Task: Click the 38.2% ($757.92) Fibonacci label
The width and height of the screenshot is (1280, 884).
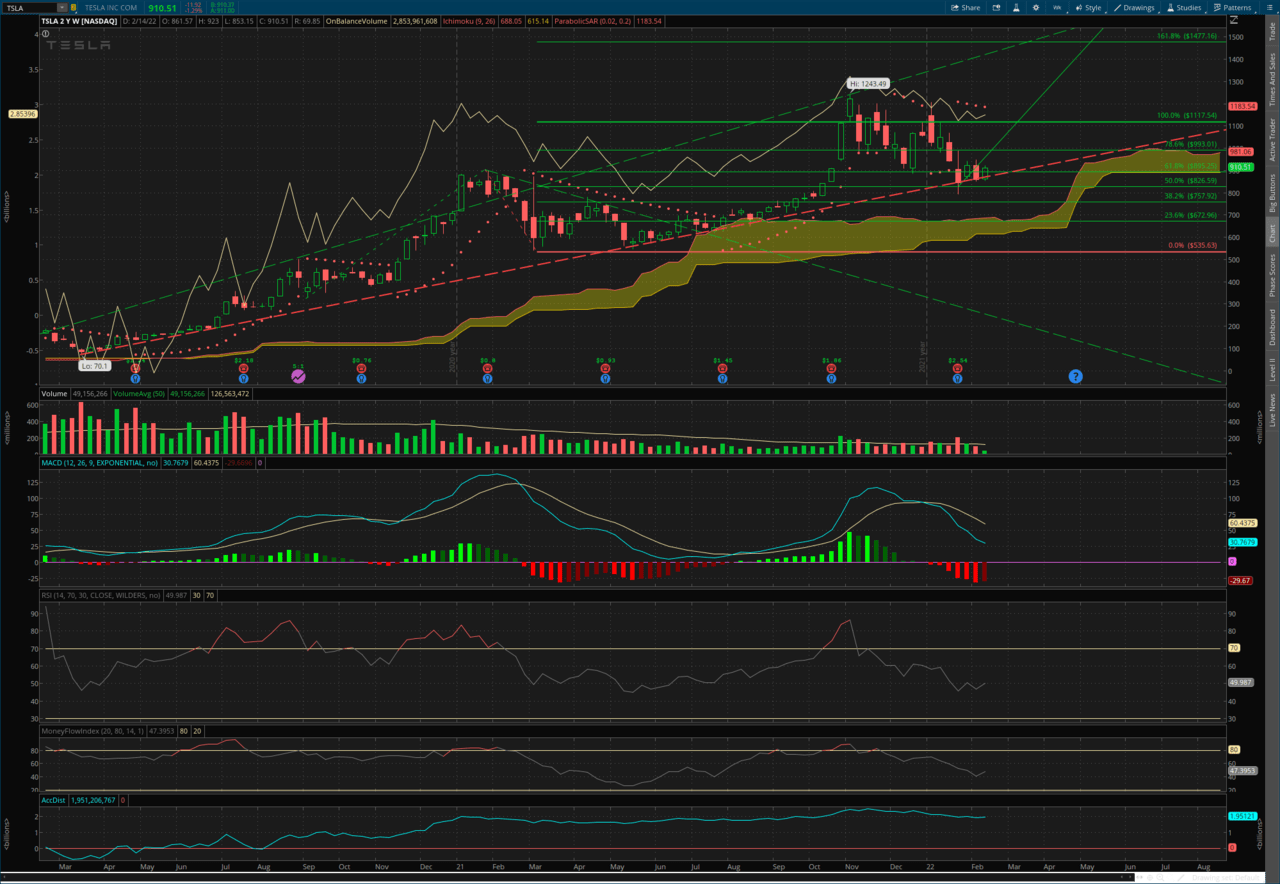Action: point(1190,196)
